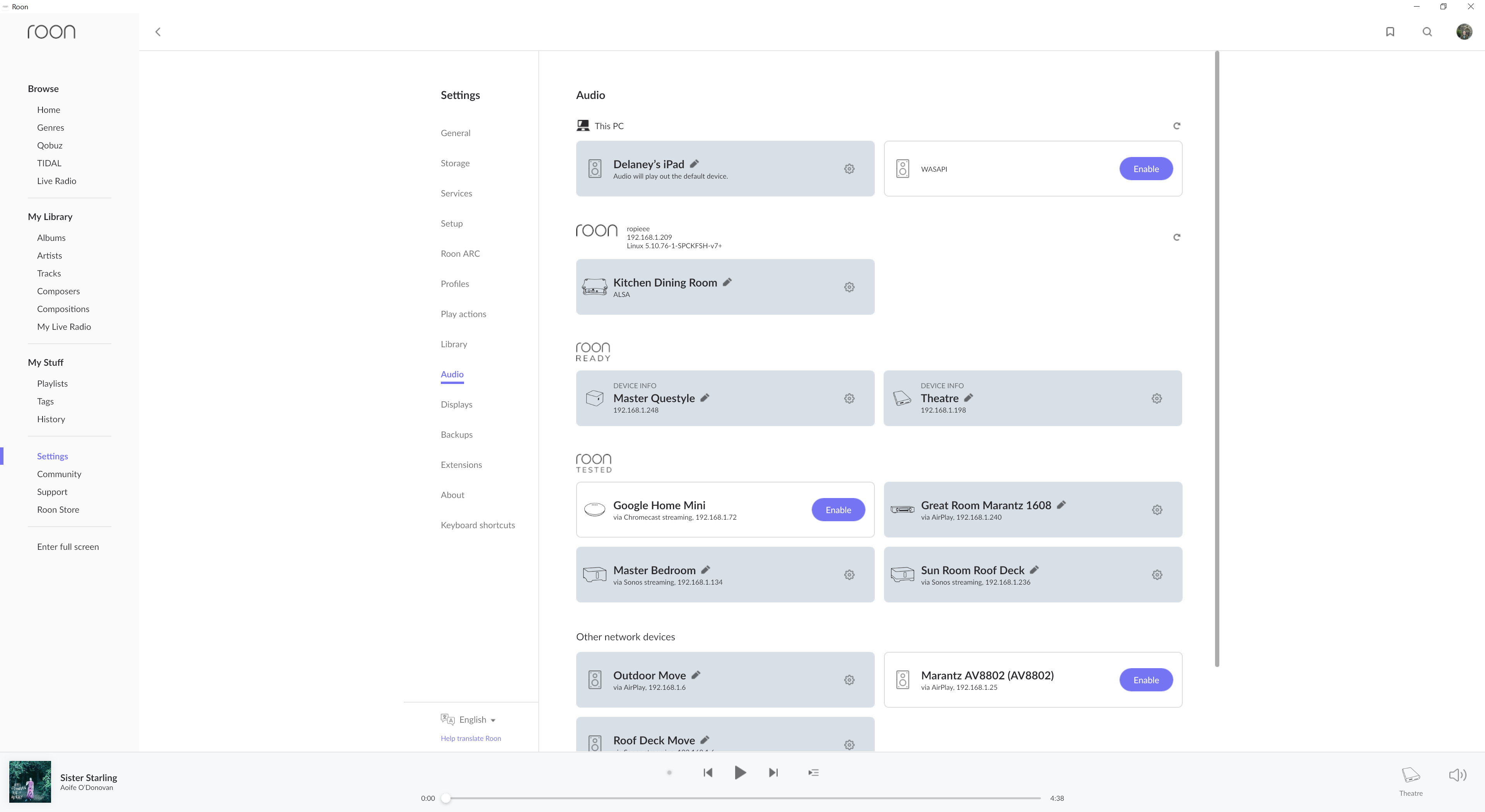Viewport: 1485px width, 812px height.
Task: Enable the WASAPI audio device
Action: click(x=1145, y=169)
